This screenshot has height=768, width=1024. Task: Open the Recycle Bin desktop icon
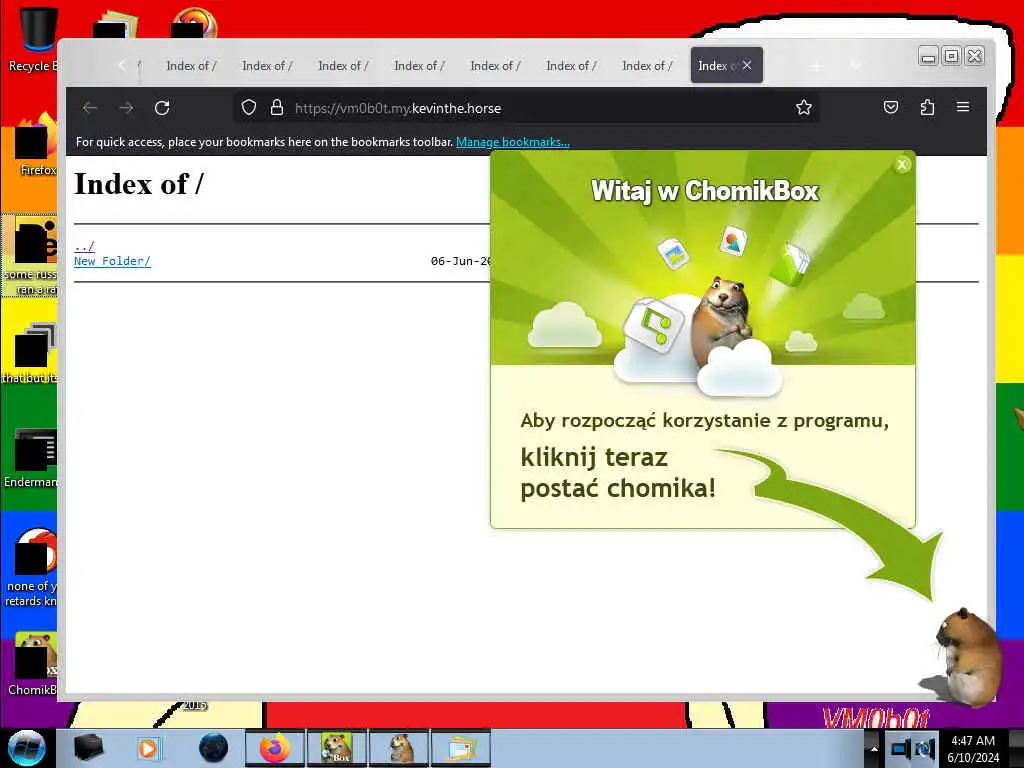click(33, 39)
